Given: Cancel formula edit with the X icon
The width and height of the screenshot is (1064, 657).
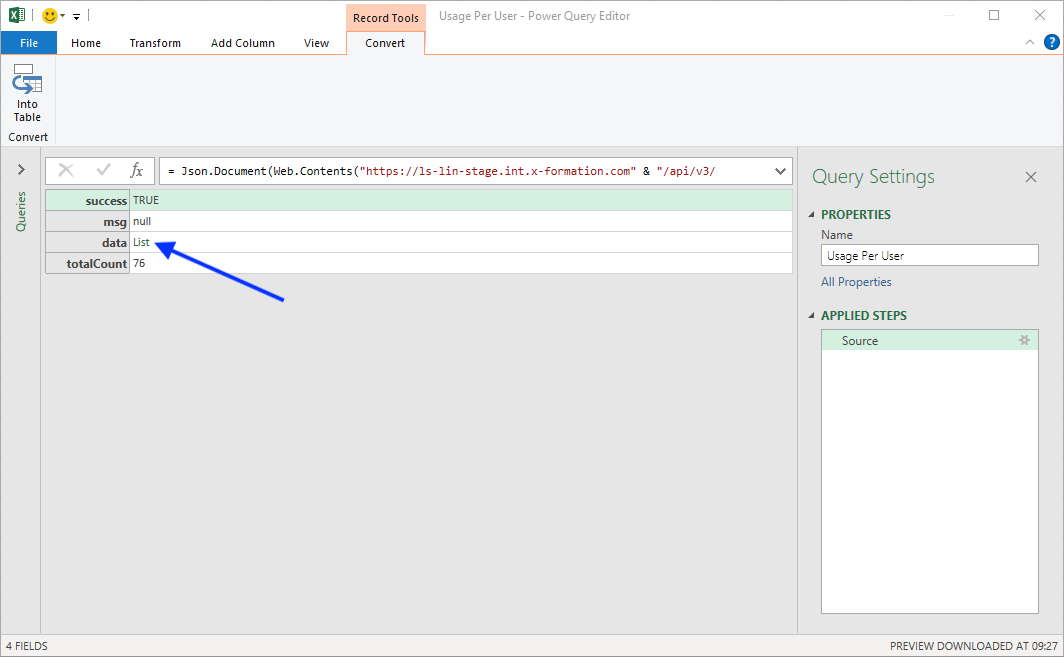Looking at the screenshot, I should 66,170.
